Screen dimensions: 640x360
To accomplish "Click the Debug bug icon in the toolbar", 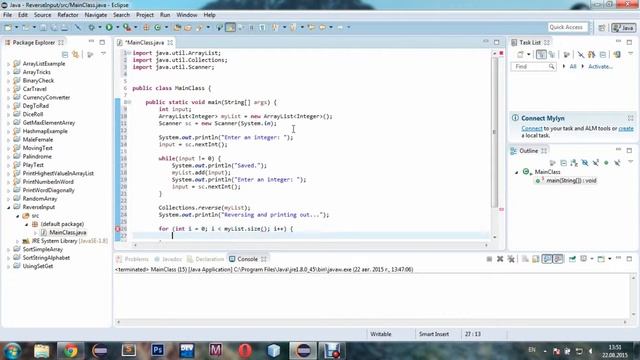I will coord(91,27).
